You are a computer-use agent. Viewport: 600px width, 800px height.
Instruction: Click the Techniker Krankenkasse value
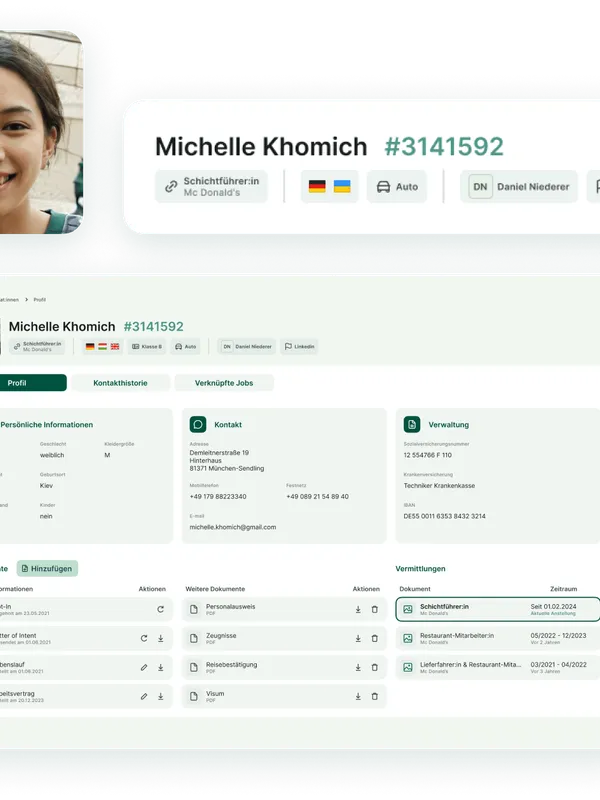[x=439, y=486]
